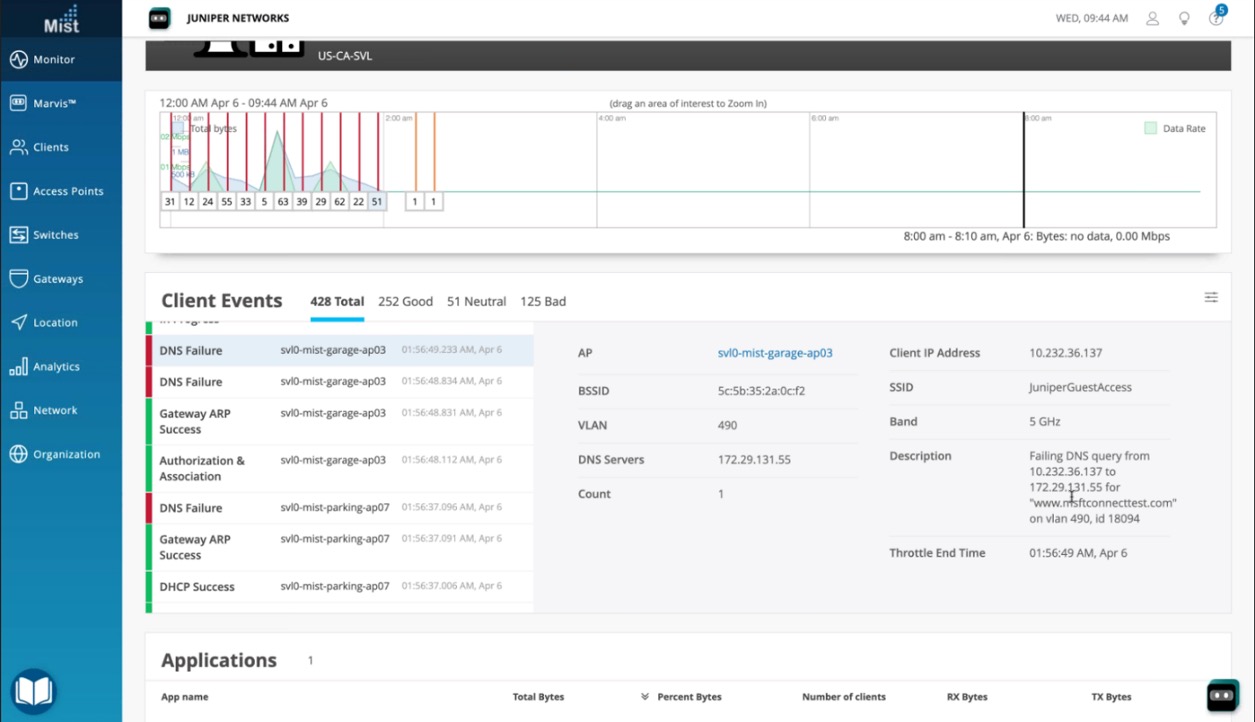This screenshot has width=1255, height=722.
Task: Click the help icon with notification badge
Action: point(1216,18)
